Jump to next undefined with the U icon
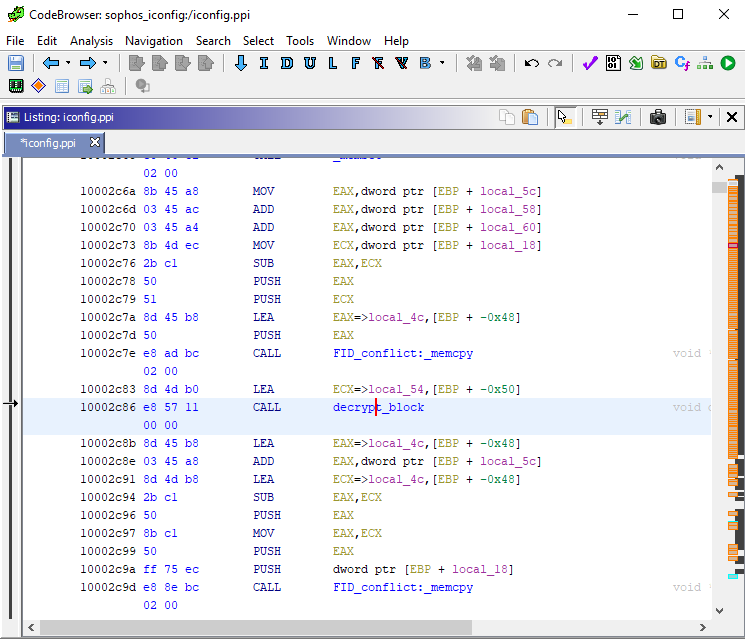The height and width of the screenshot is (639, 745). click(x=310, y=63)
